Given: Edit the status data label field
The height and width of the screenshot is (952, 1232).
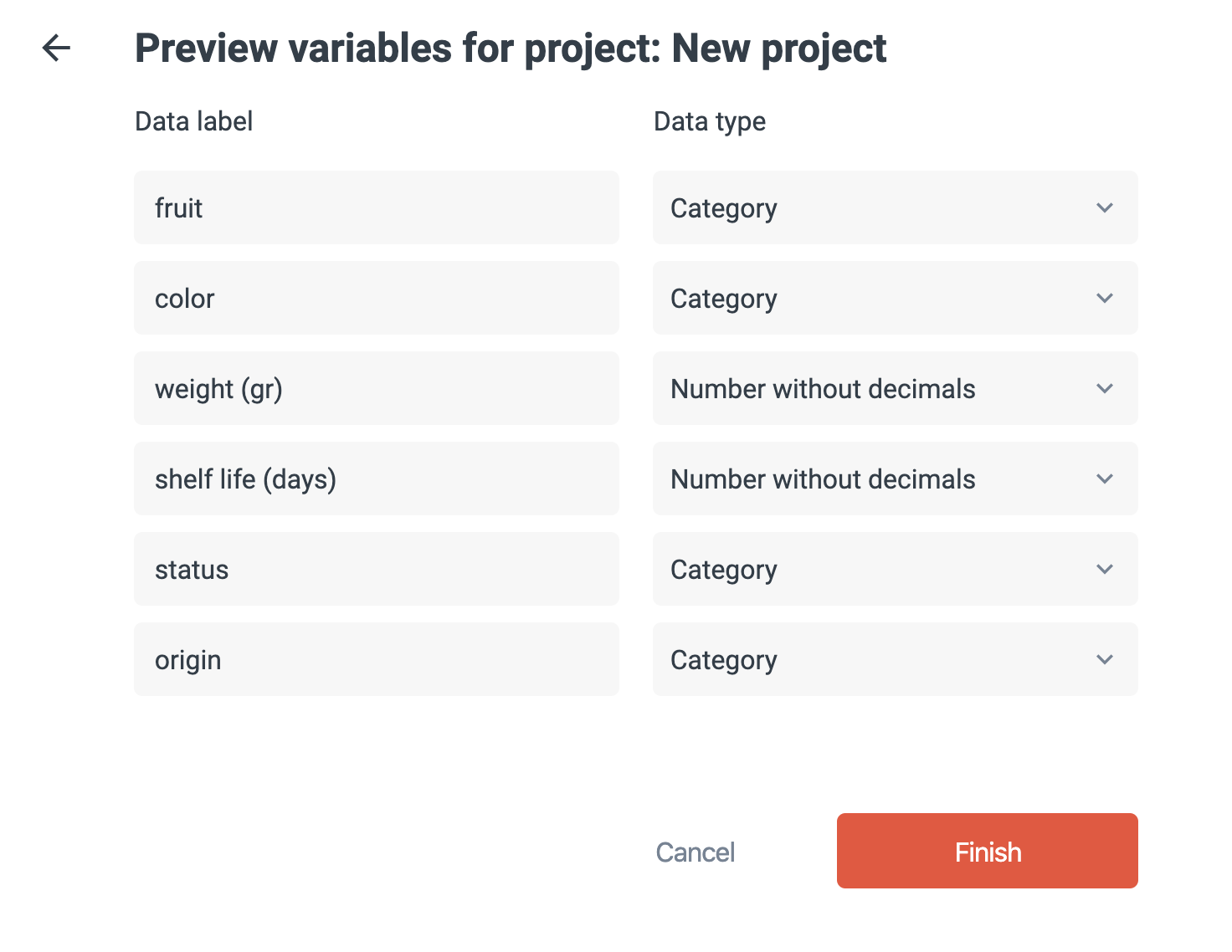Looking at the screenshot, I should point(377,569).
